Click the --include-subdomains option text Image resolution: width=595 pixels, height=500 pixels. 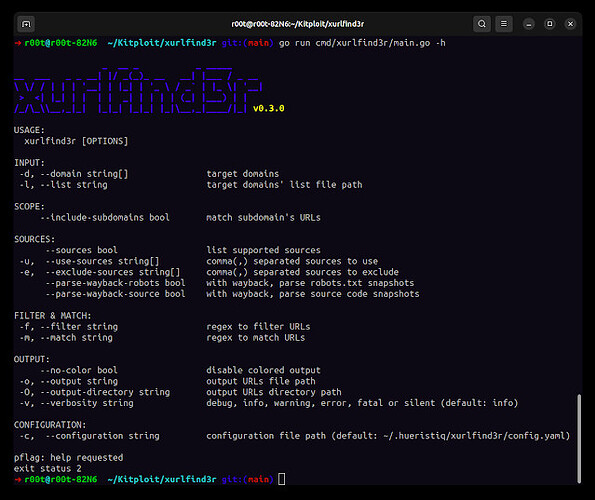point(91,217)
